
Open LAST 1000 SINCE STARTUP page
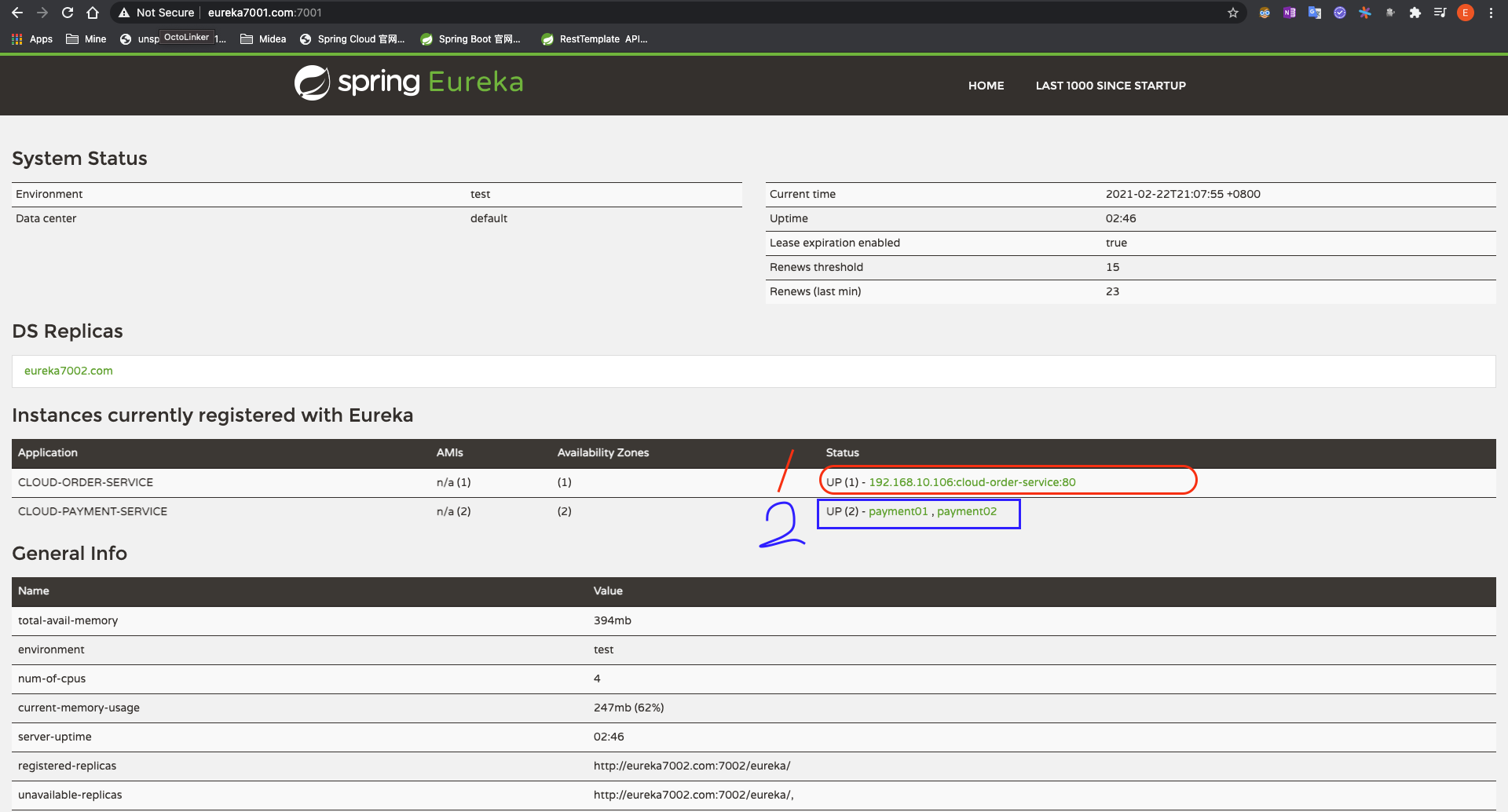click(1111, 86)
